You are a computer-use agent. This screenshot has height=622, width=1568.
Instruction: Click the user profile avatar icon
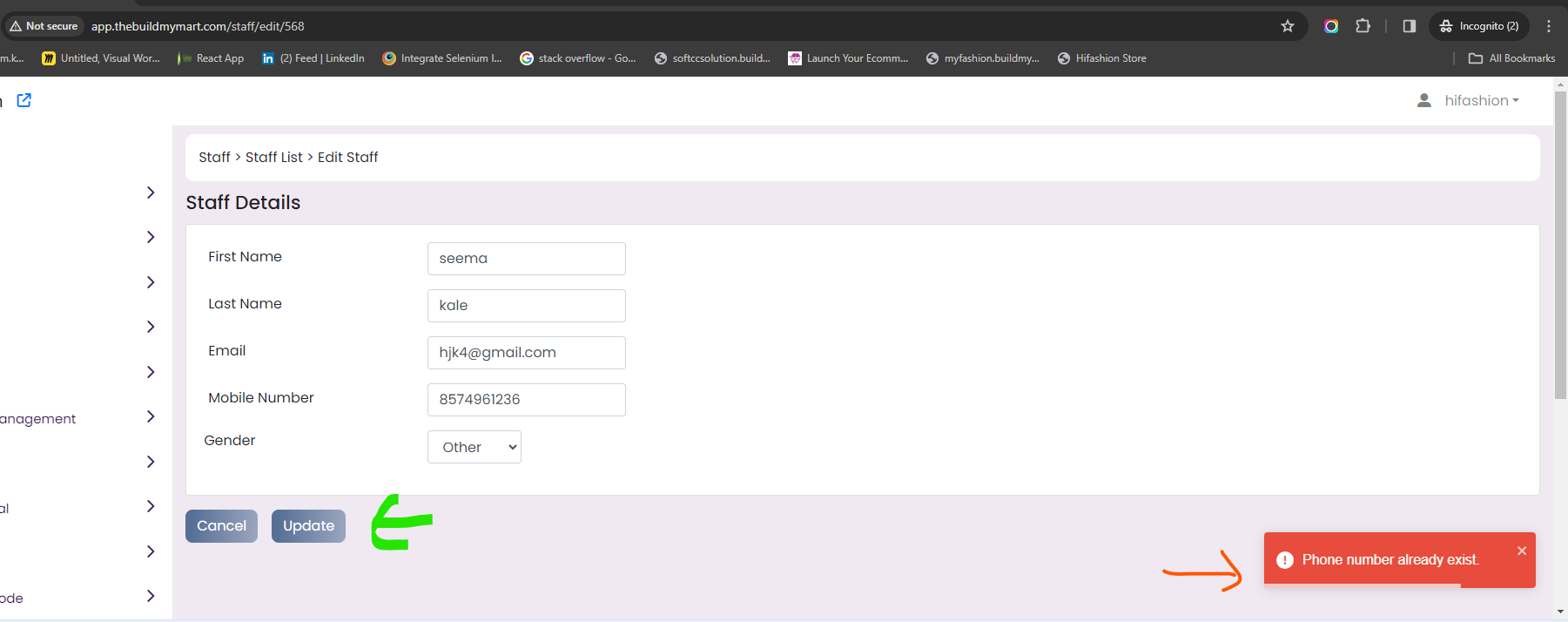tap(1424, 100)
